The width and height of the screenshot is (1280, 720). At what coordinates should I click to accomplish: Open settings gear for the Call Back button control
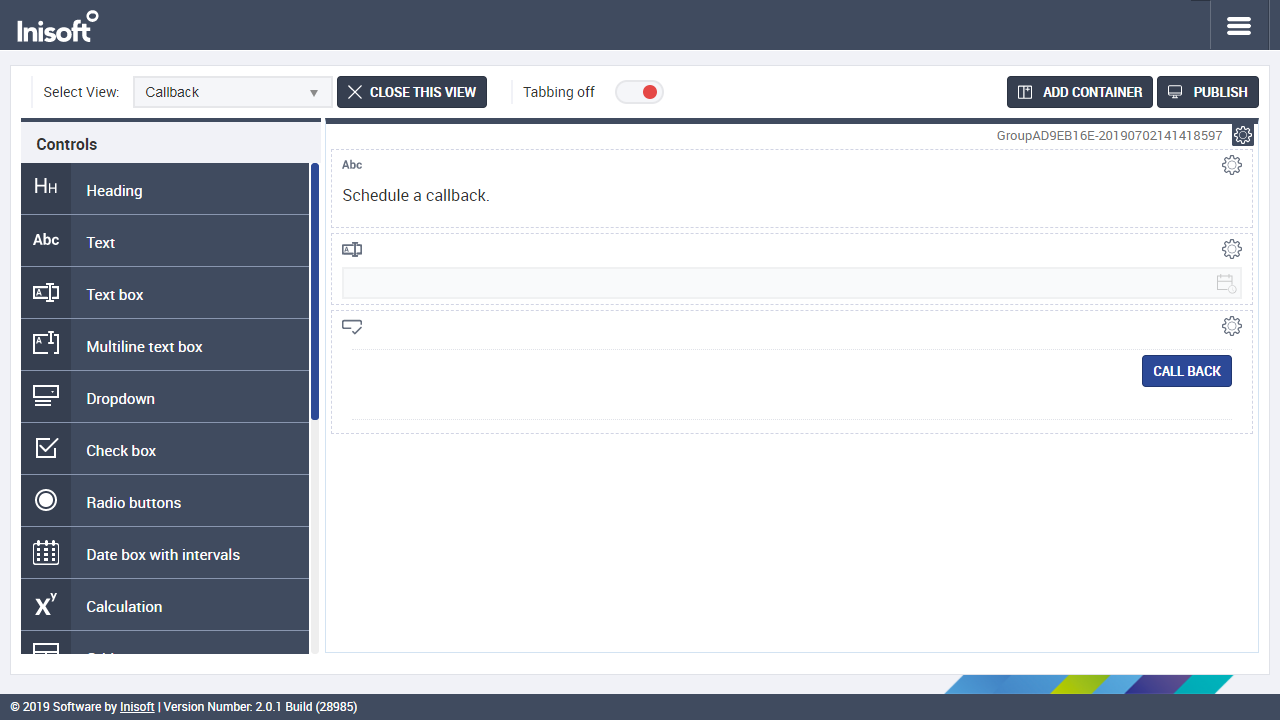(x=1232, y=326)
